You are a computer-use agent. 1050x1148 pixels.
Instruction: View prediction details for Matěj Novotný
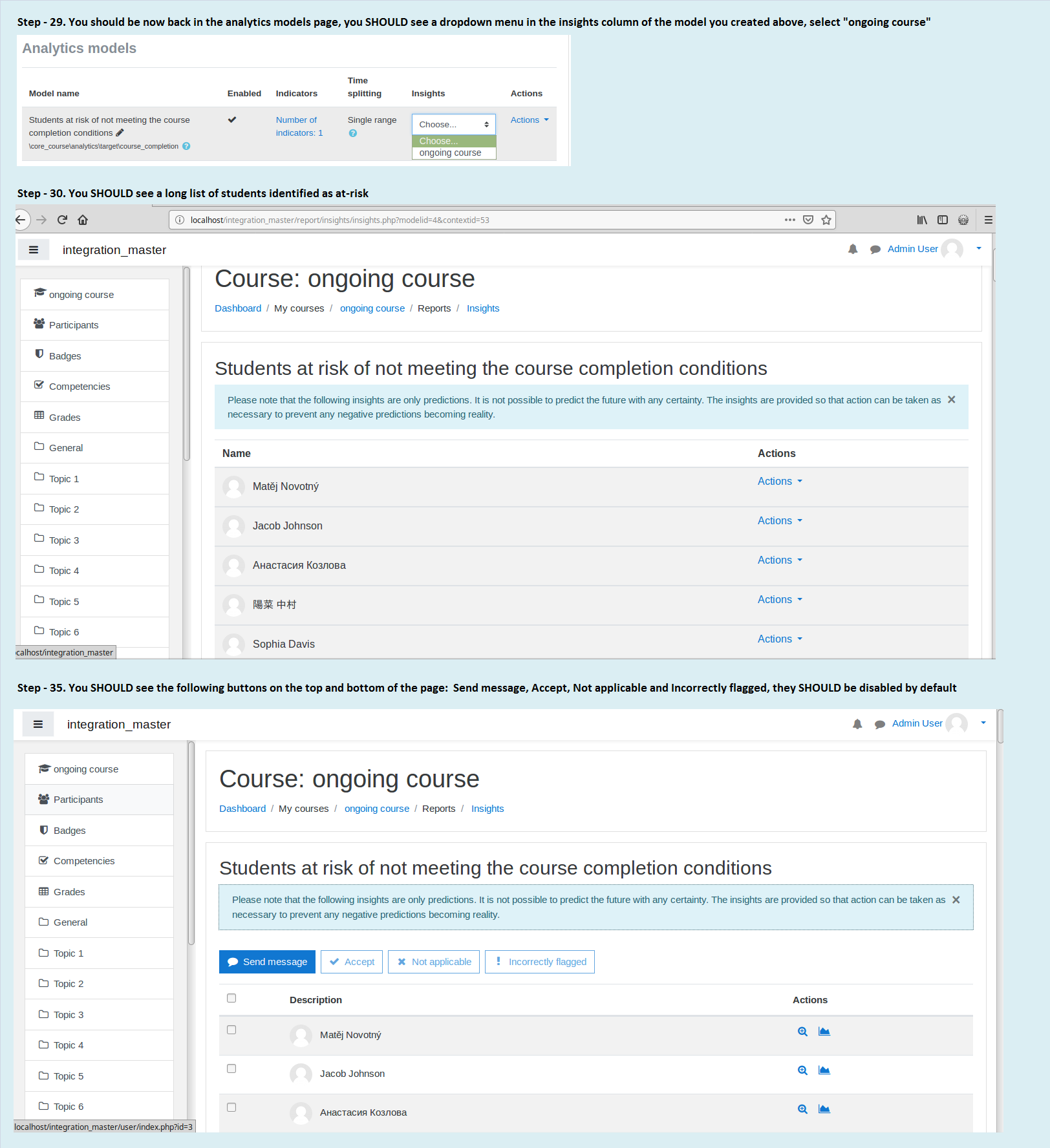(x=802, y=1032)
